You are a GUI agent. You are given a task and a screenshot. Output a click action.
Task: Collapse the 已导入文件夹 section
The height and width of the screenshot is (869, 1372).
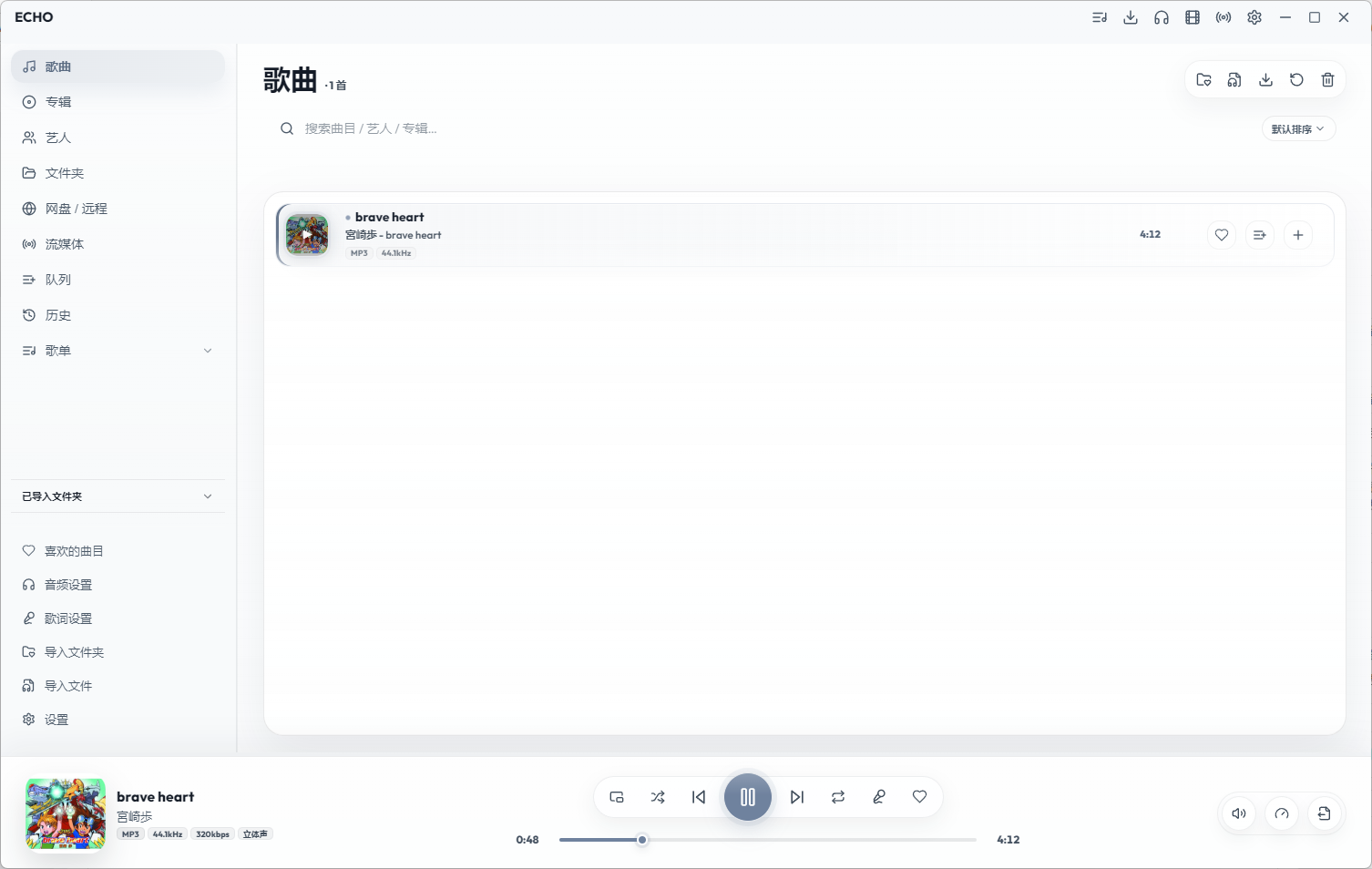click(x=118, y=496)
